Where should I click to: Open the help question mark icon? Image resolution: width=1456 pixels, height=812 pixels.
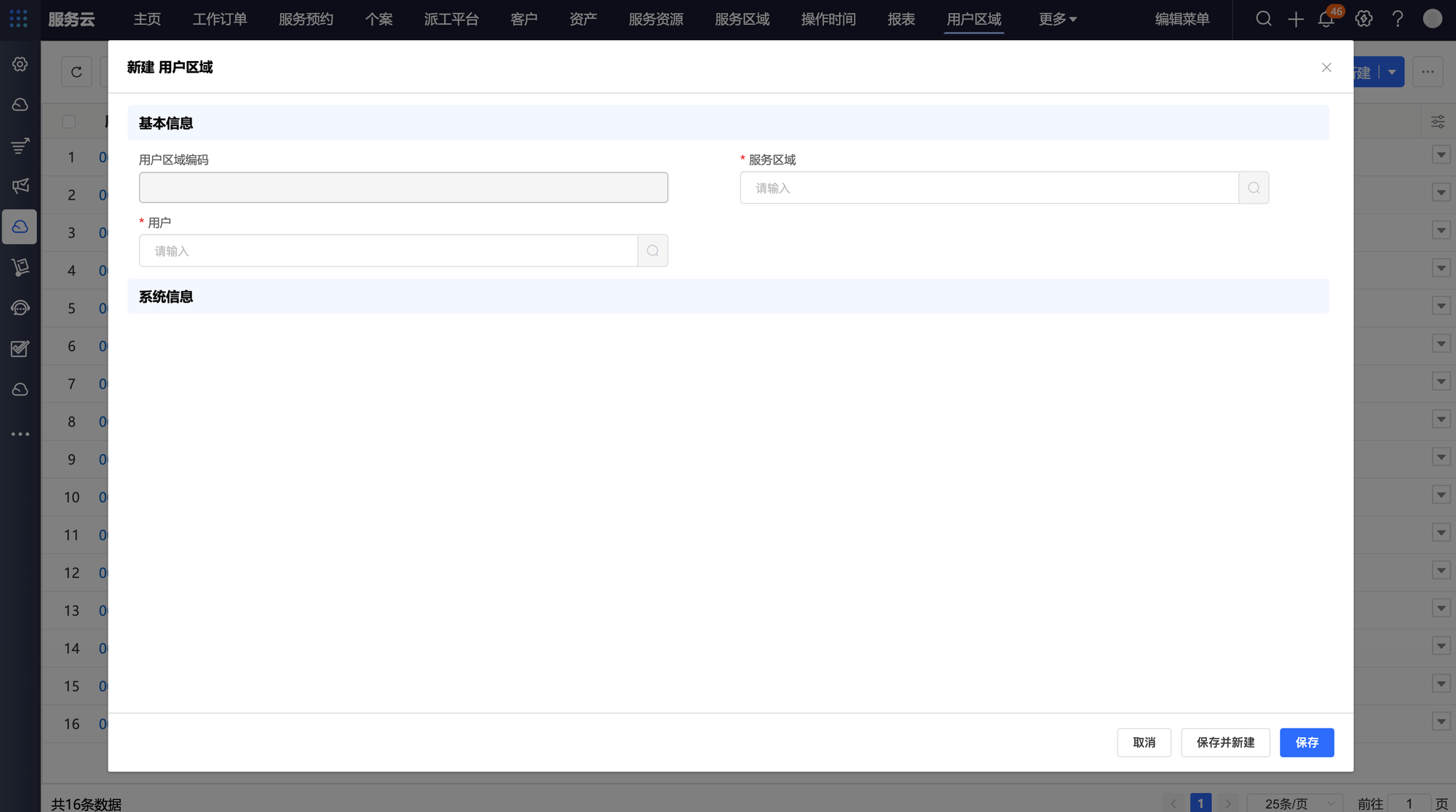[x=1397, y=20]
